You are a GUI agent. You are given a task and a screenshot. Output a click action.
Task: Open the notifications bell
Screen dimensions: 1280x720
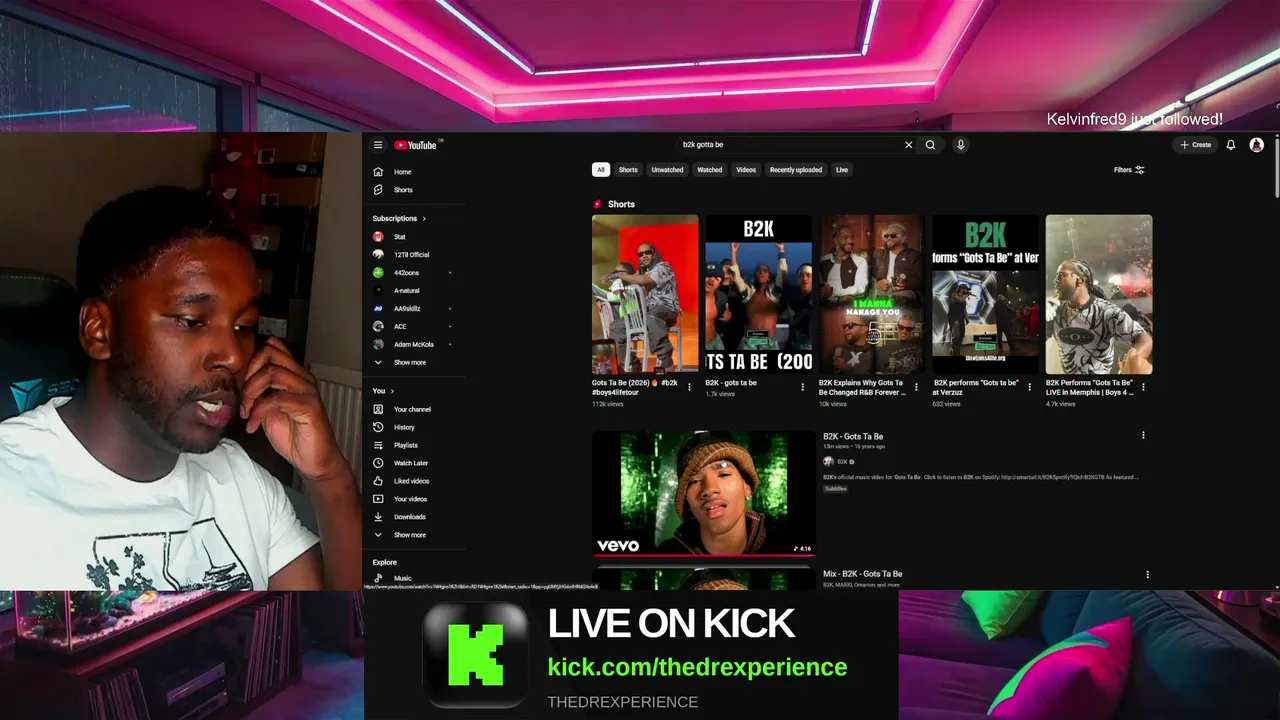[x=1231, y=145]
